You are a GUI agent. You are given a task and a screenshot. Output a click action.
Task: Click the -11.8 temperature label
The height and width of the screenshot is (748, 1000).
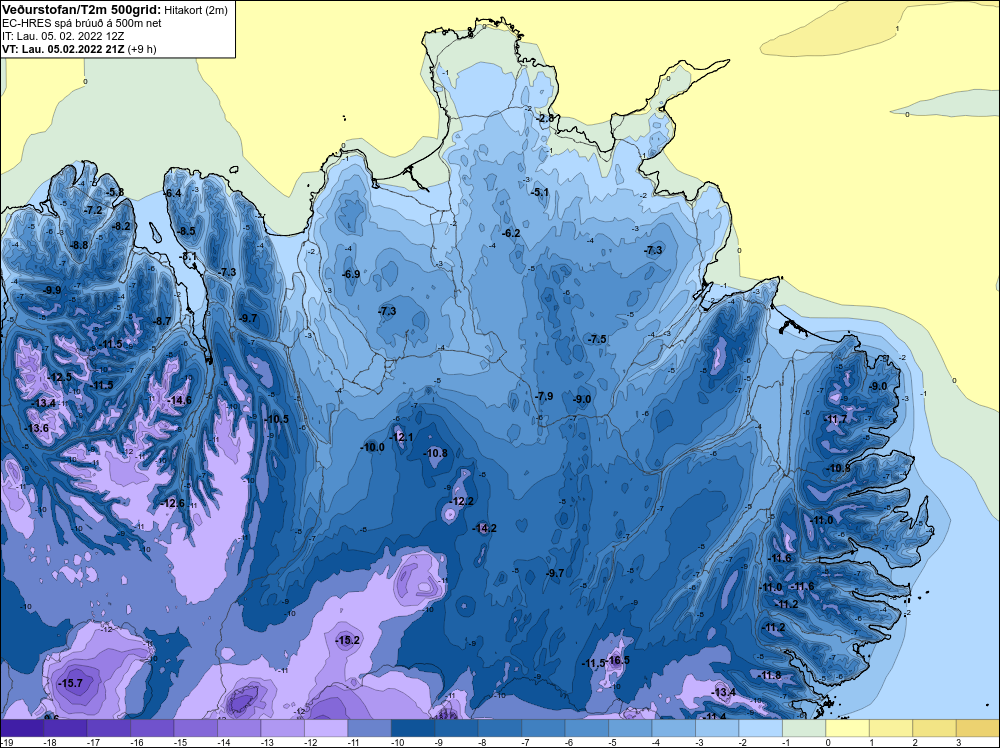click(768, 675)
